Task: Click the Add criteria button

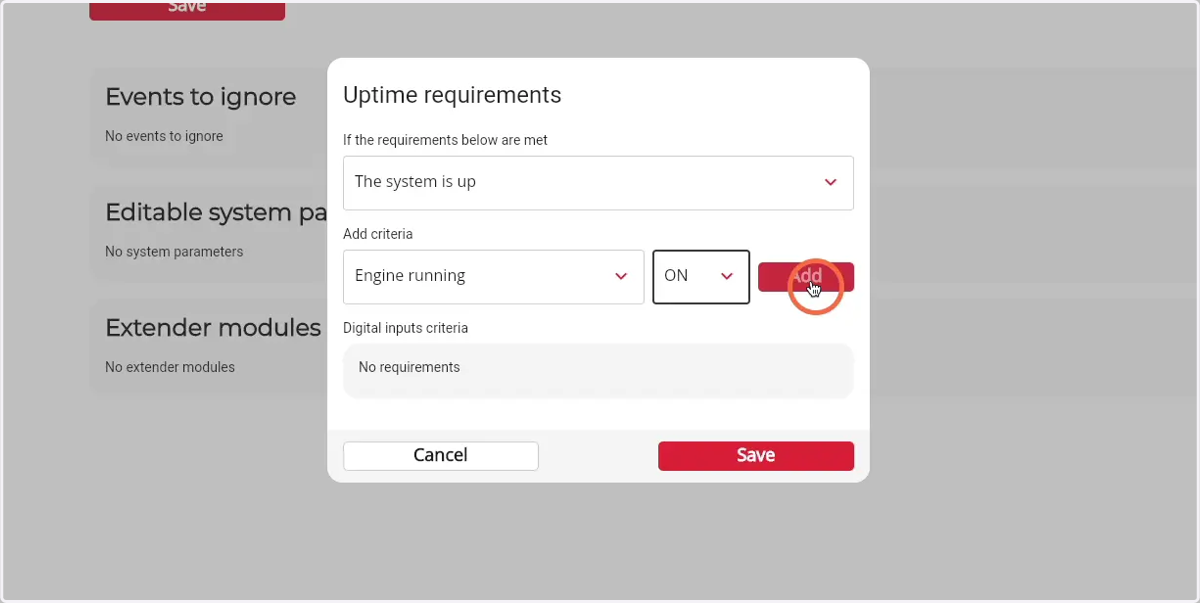Action: click(x=806, y=277)
